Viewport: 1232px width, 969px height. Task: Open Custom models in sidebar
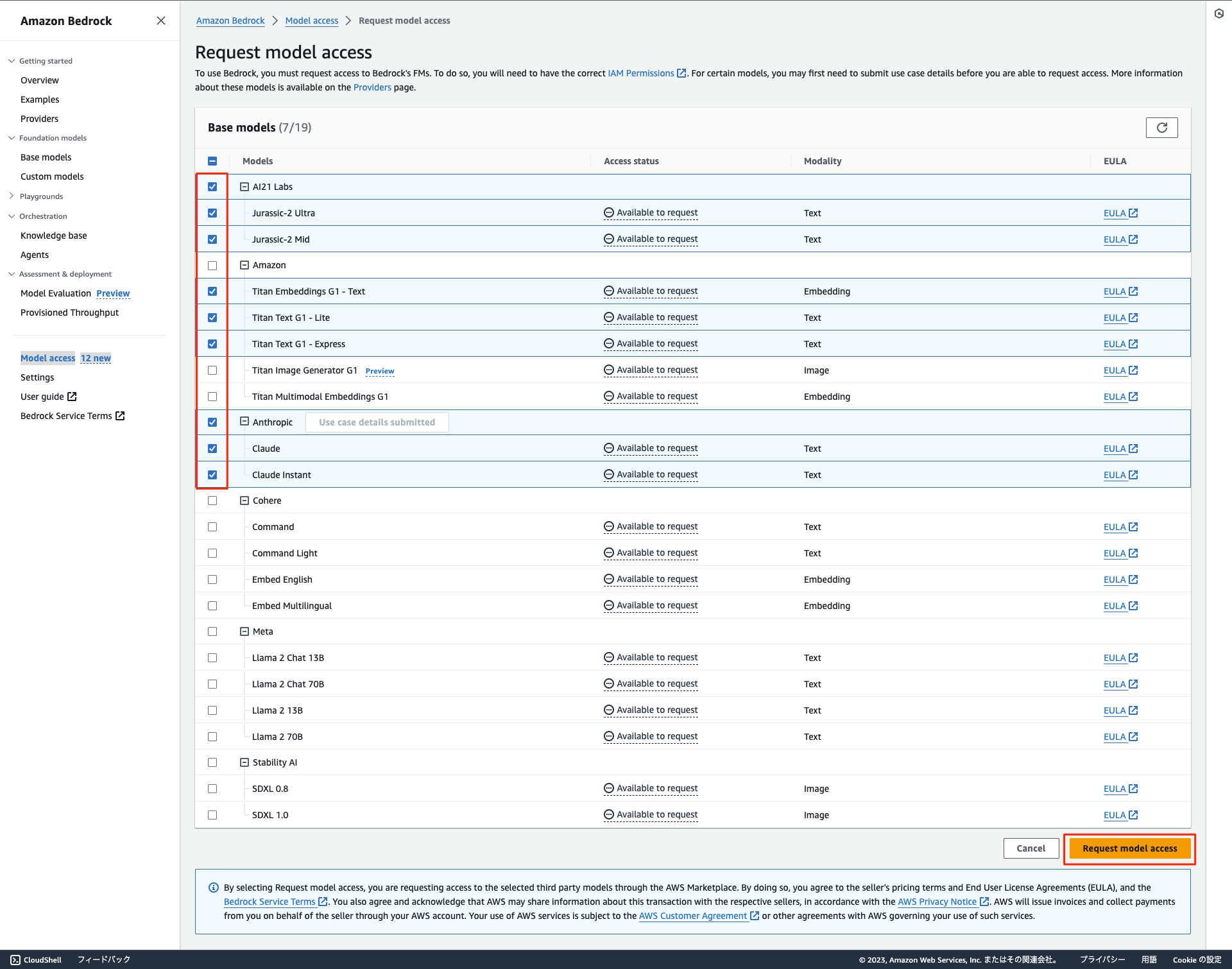52,176
